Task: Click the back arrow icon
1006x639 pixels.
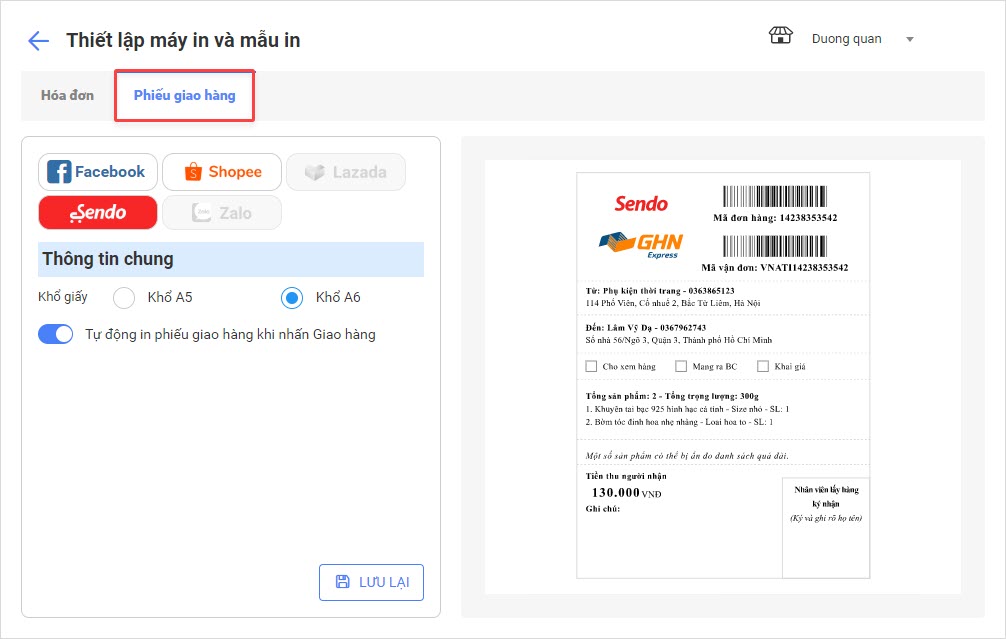Action: click(x=39, y=41)
